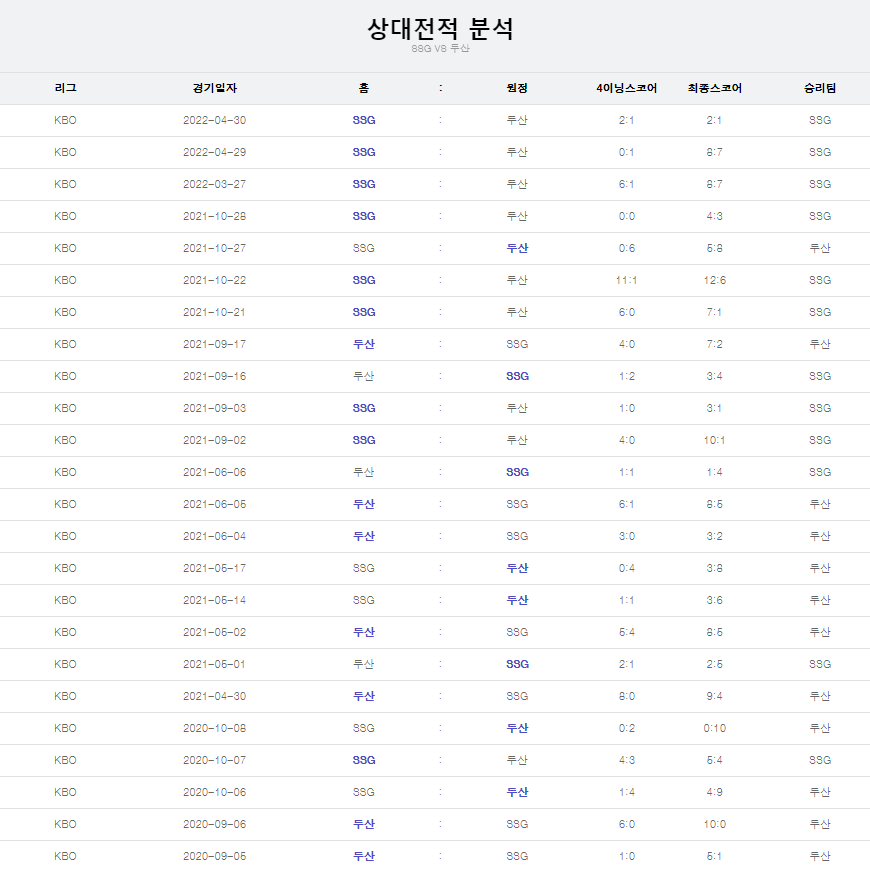Select away team '두산' in the 2020-10-06 row

tap(517, 792)
